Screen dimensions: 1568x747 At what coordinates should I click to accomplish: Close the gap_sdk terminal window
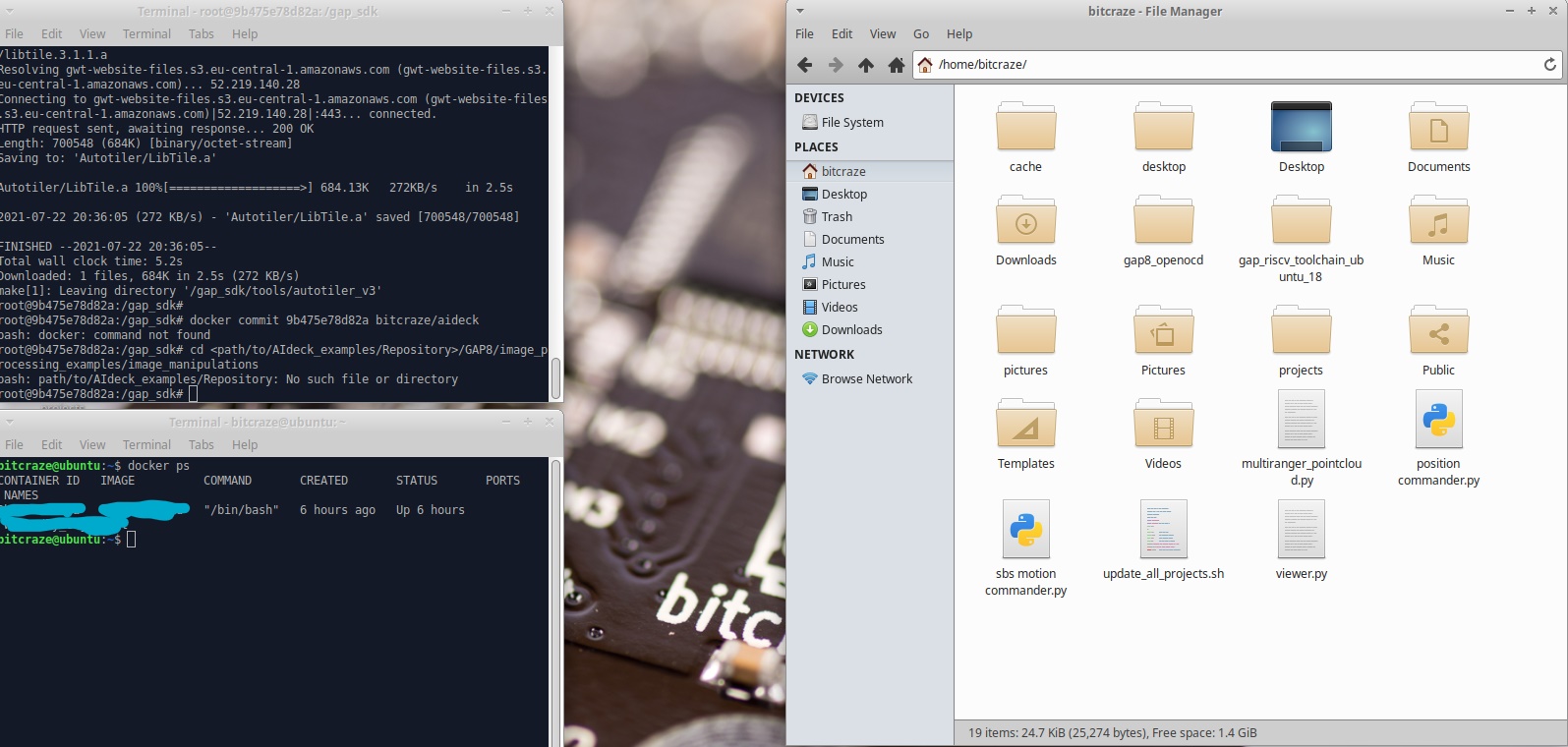(549, 11)
